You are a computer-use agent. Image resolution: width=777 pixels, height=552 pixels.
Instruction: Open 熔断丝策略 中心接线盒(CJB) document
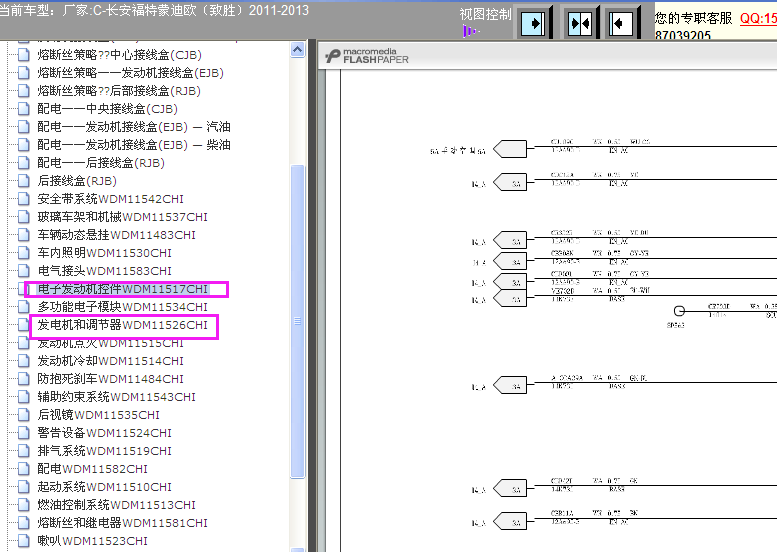click(x=119, y=55)
